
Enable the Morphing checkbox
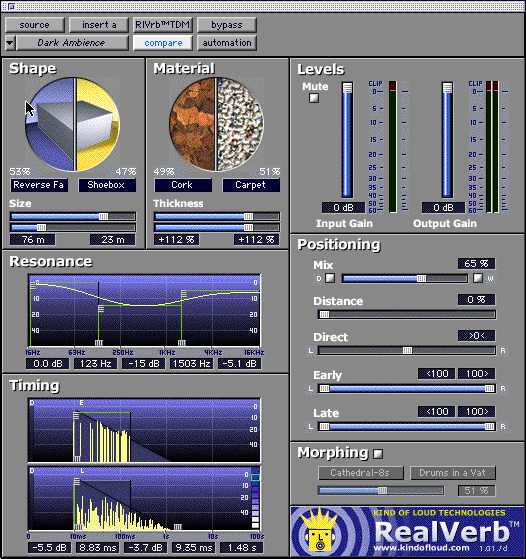(x=378, y=453)
